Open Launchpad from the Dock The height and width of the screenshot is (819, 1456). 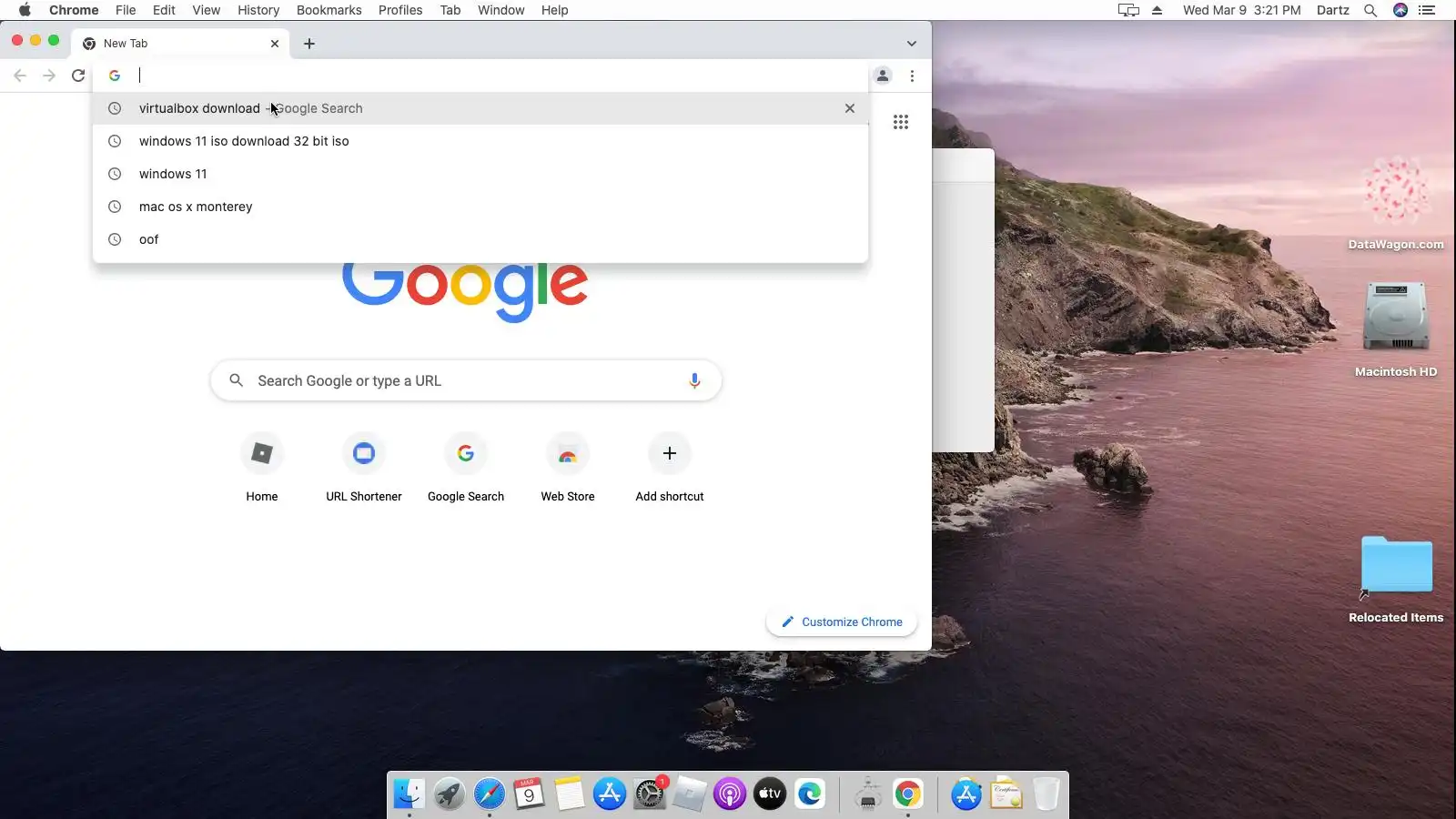[x=449, y=794]
